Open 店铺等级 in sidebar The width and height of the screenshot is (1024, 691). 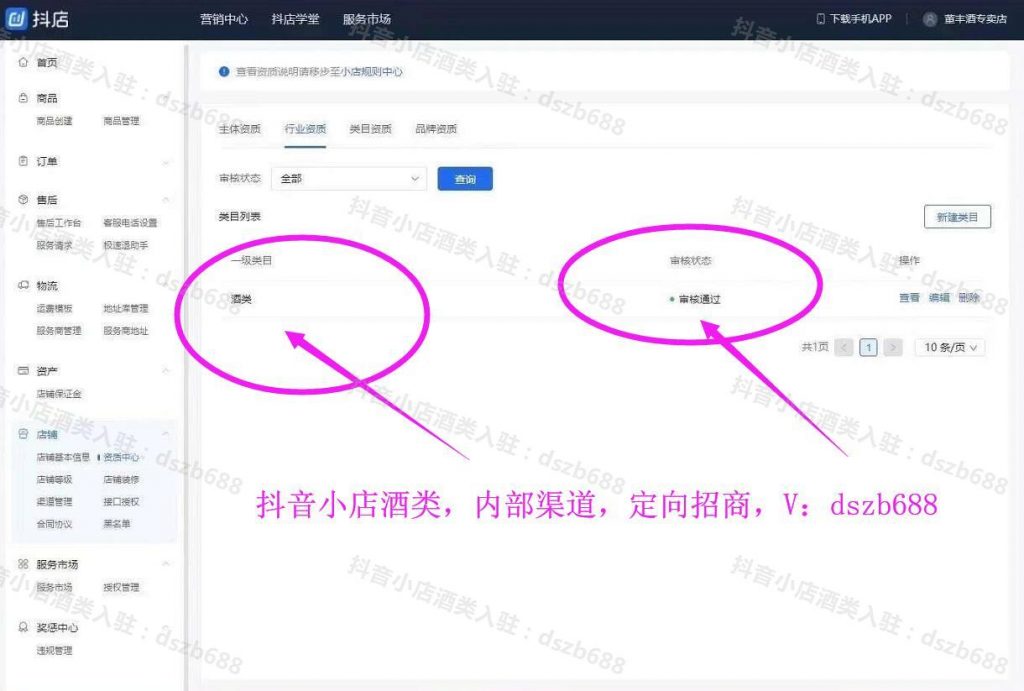(54, 479)
